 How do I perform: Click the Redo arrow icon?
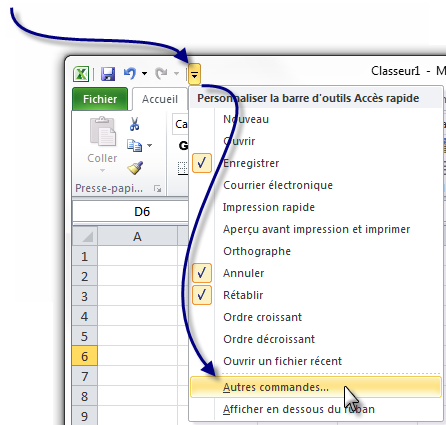(x=162, y=73)
